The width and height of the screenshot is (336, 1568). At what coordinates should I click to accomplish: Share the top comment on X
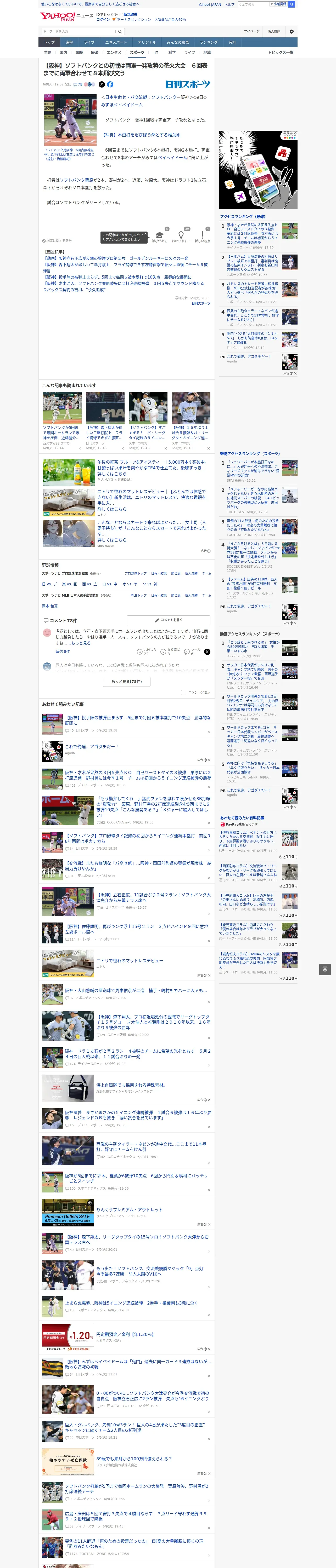207,652
